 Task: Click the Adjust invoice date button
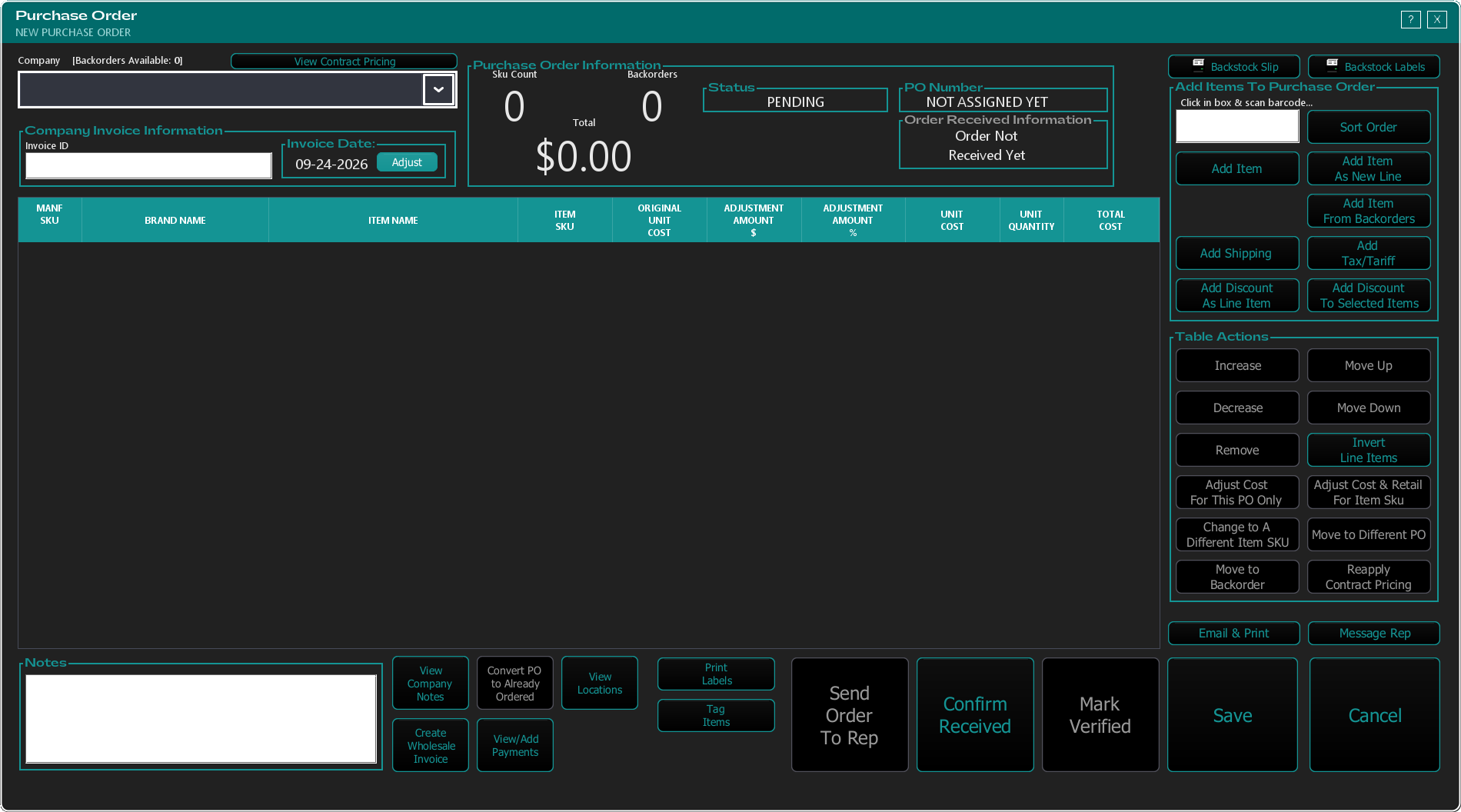tap(407, 162)
